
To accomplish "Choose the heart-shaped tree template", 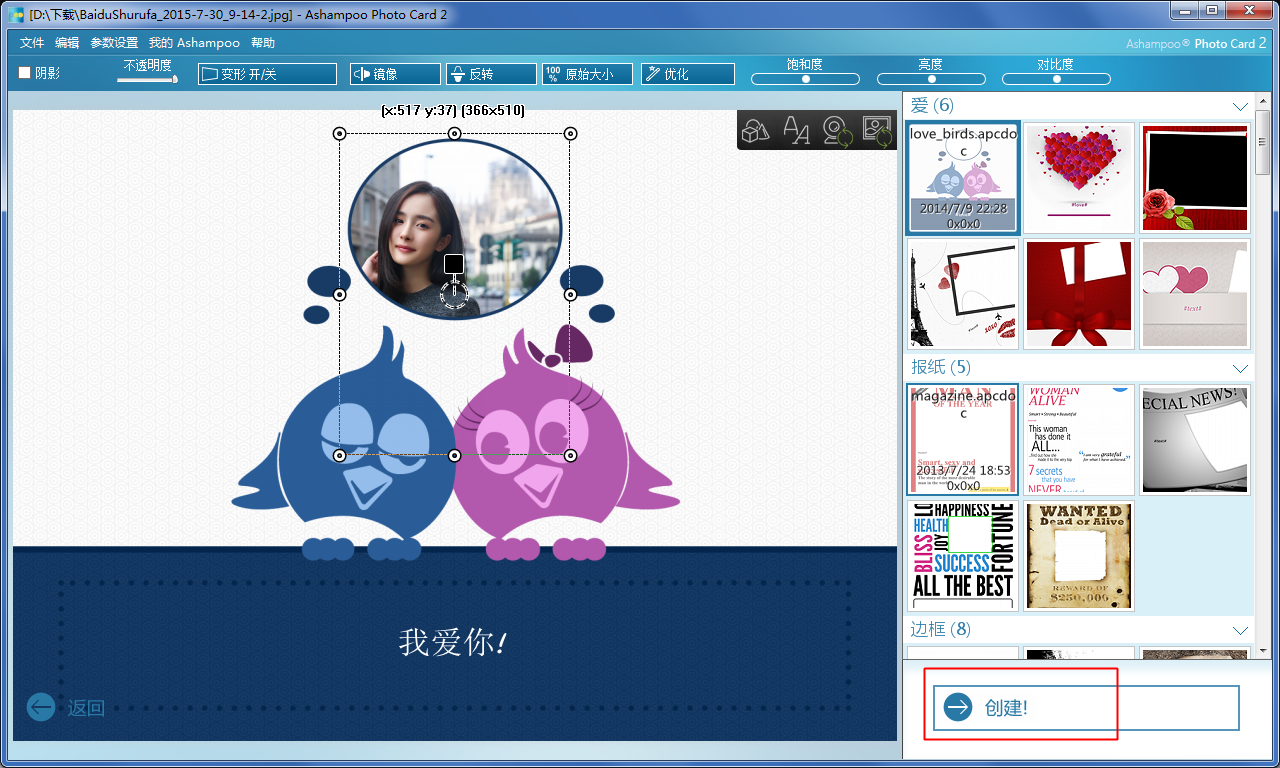I will point(1079,179).
